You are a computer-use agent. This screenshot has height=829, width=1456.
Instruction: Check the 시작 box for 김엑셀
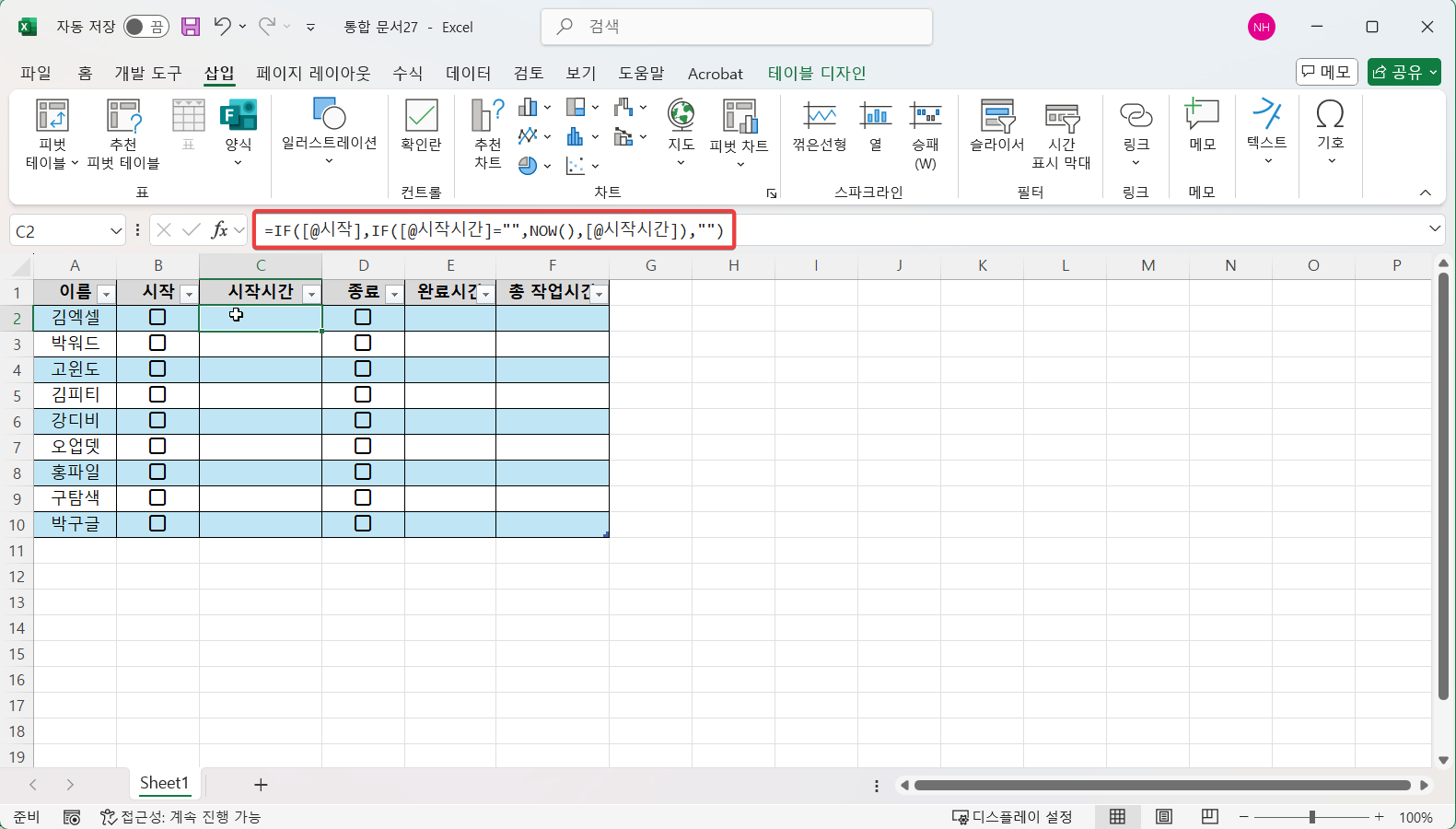click(x=157, y=317)
